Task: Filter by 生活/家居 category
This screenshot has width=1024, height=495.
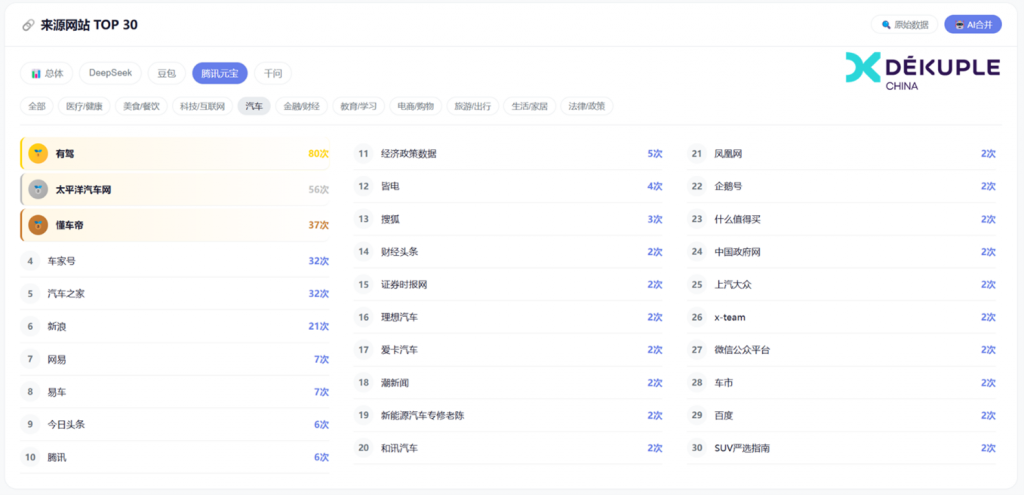Action: (x=530, y=106)
